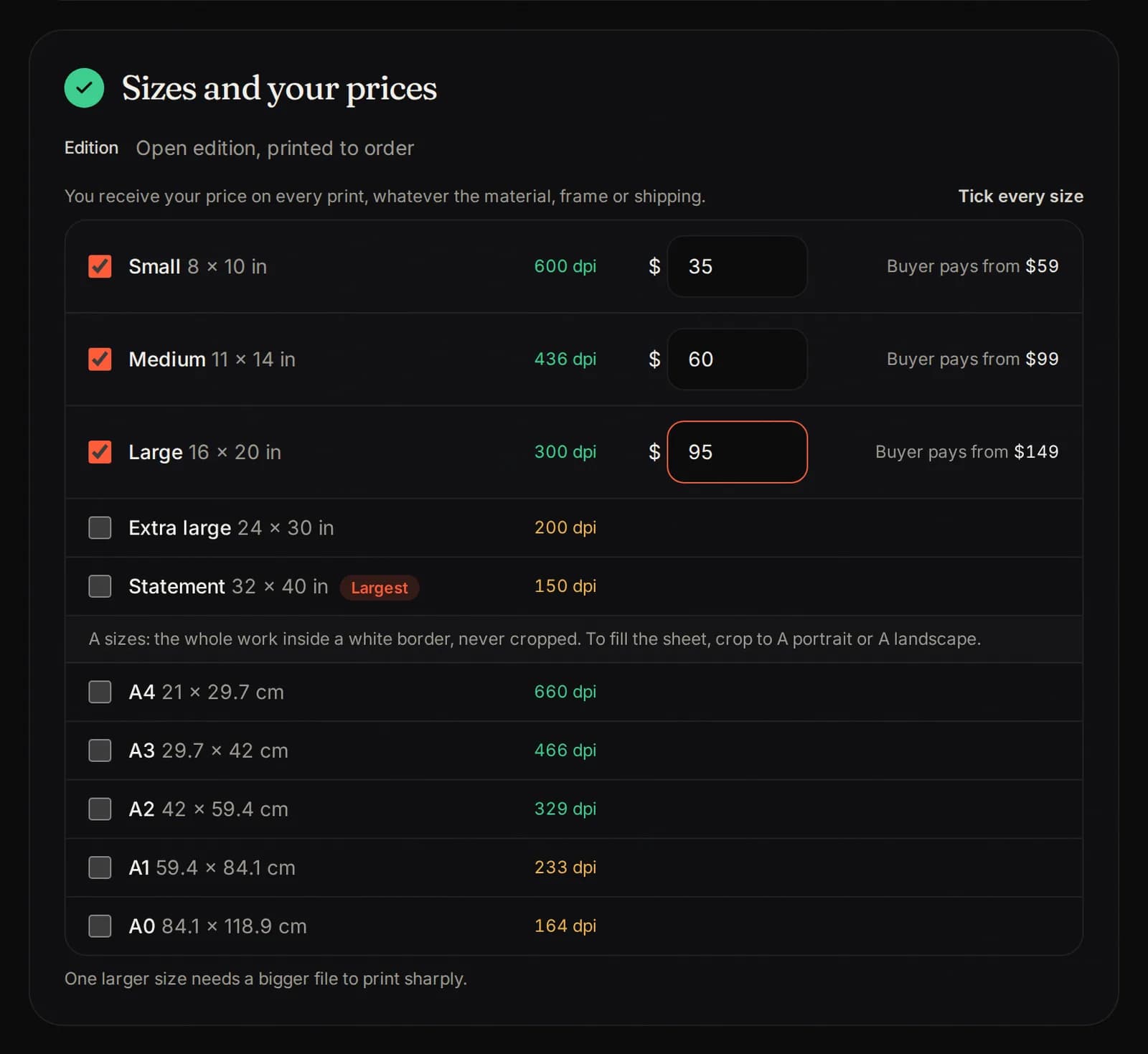Uncheck the Large 16 × 20 in size

(100, 452)
